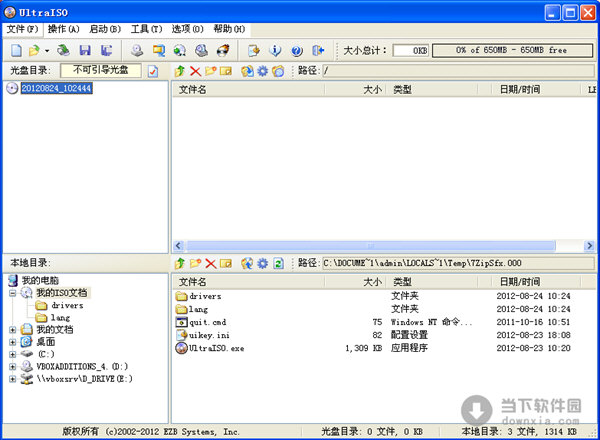Click the Help question mark icon

(297, 50)
